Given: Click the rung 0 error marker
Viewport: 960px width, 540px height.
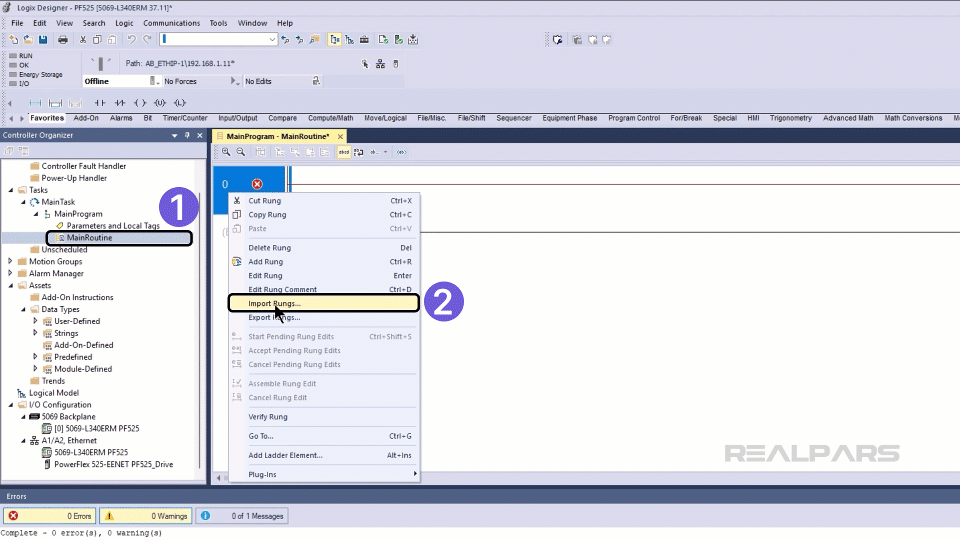Looking at the screenshot, I should click(257, 184).
